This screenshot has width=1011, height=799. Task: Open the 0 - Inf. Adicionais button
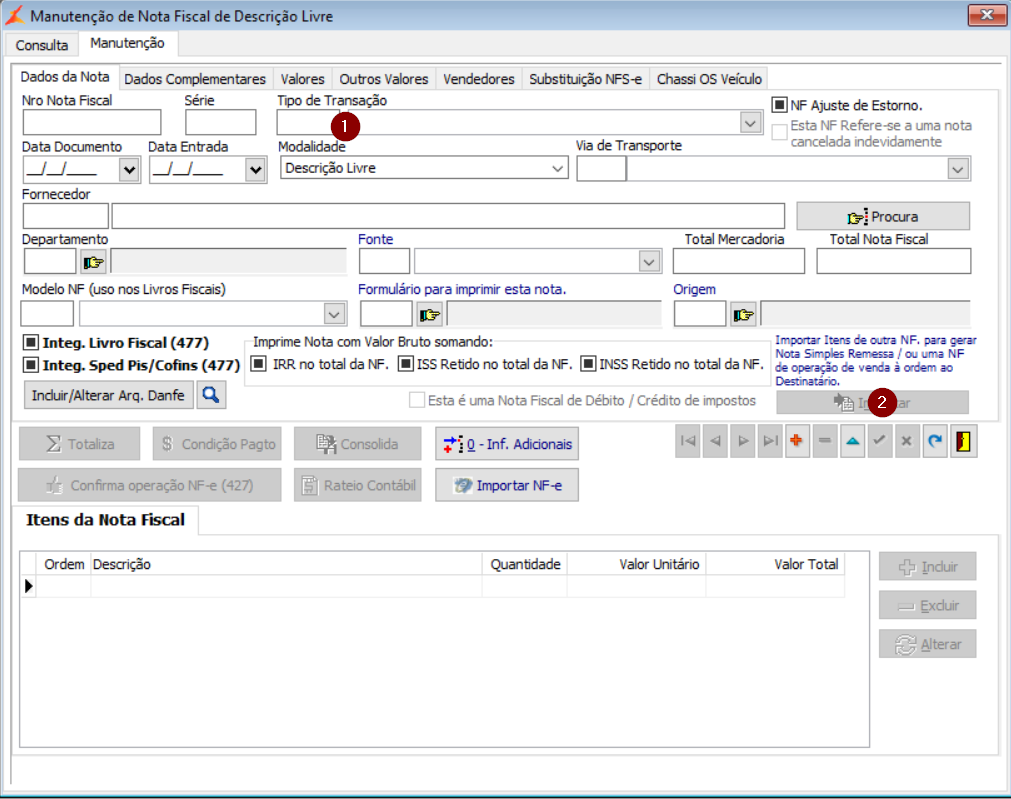click(x=506, y=443)
